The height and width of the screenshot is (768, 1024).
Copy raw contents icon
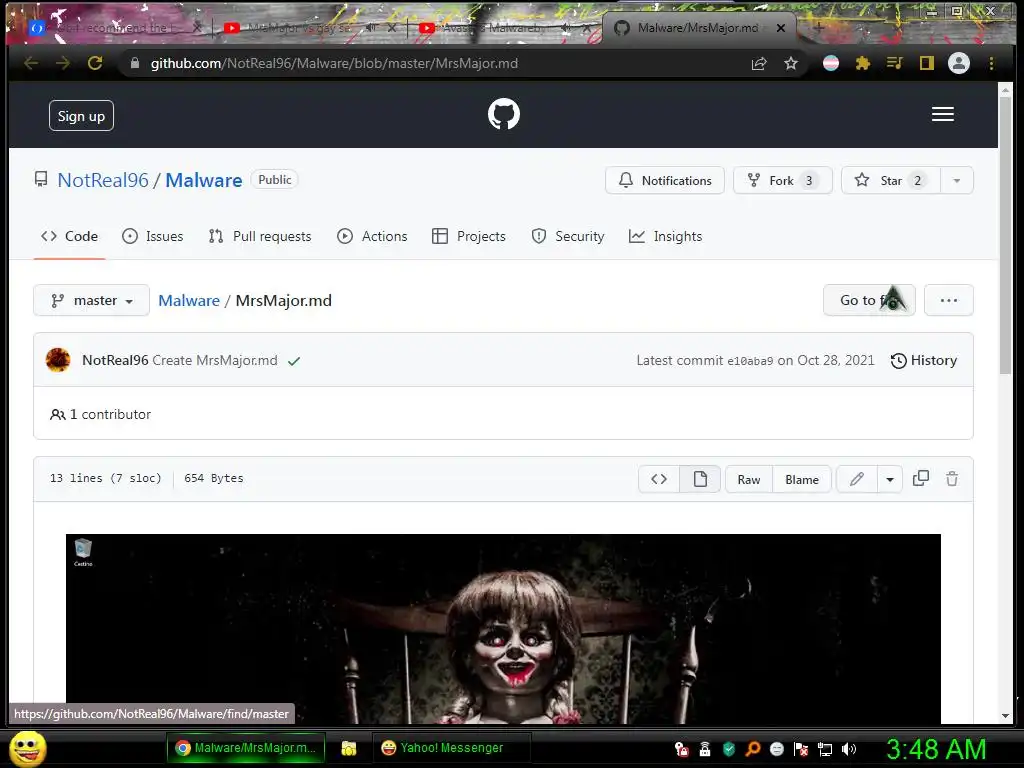(x=921, y=479)
